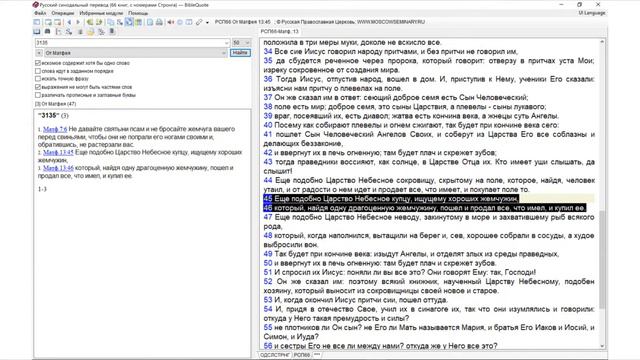
Task: Select the РСП66-Матф.:13 tab
Action: [x=280, y=31]
